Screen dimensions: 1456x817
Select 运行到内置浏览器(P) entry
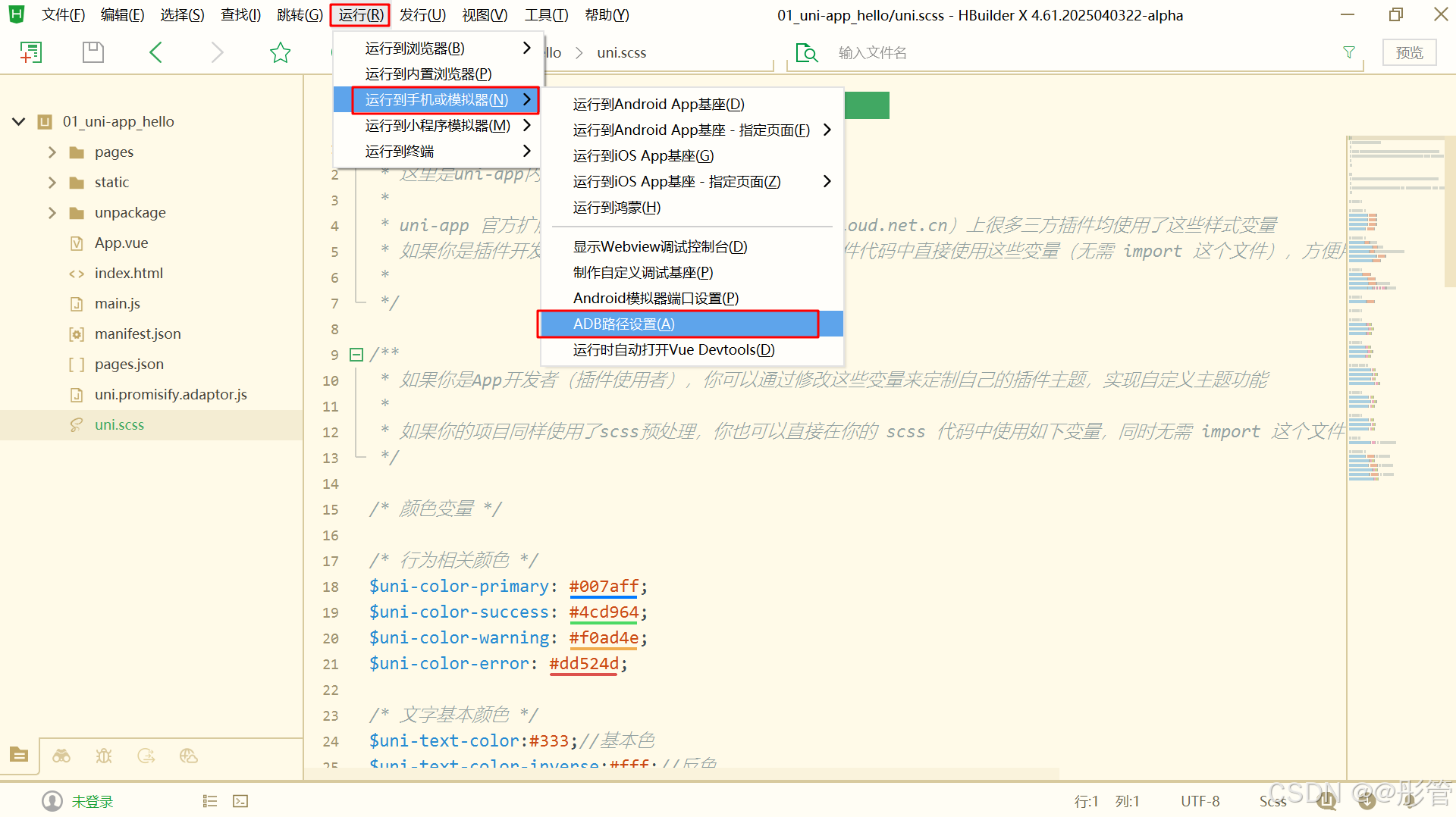point(437,74)
